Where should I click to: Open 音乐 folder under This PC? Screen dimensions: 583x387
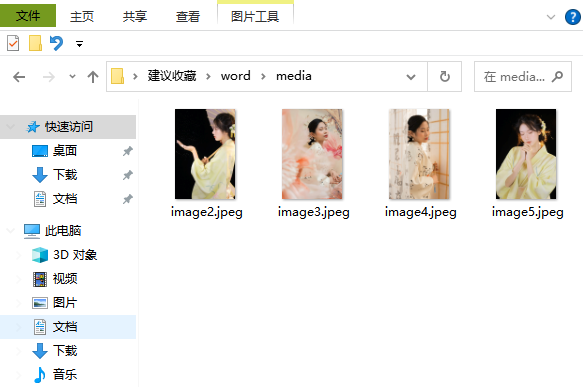[65, 374]
